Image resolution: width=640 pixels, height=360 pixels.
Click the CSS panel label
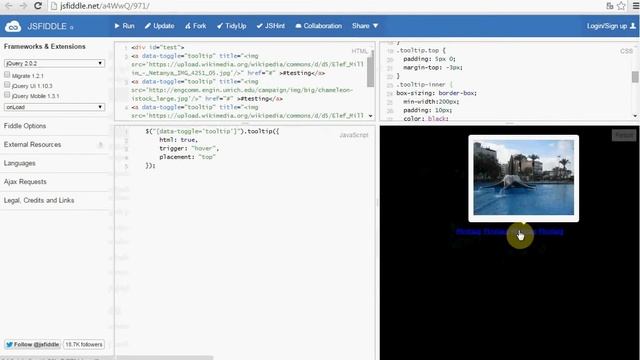pos(626,51)
